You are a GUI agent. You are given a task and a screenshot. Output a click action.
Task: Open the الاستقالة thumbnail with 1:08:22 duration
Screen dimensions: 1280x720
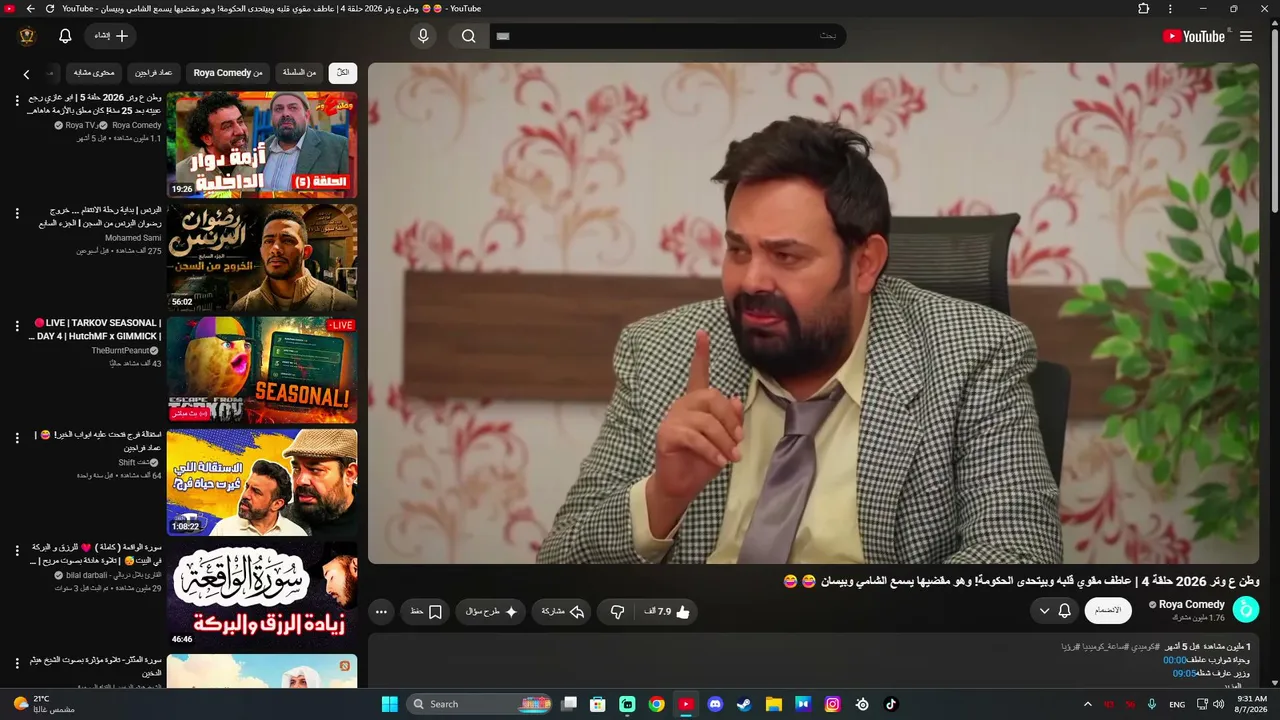pyautogui.click(x=262, y=482)
